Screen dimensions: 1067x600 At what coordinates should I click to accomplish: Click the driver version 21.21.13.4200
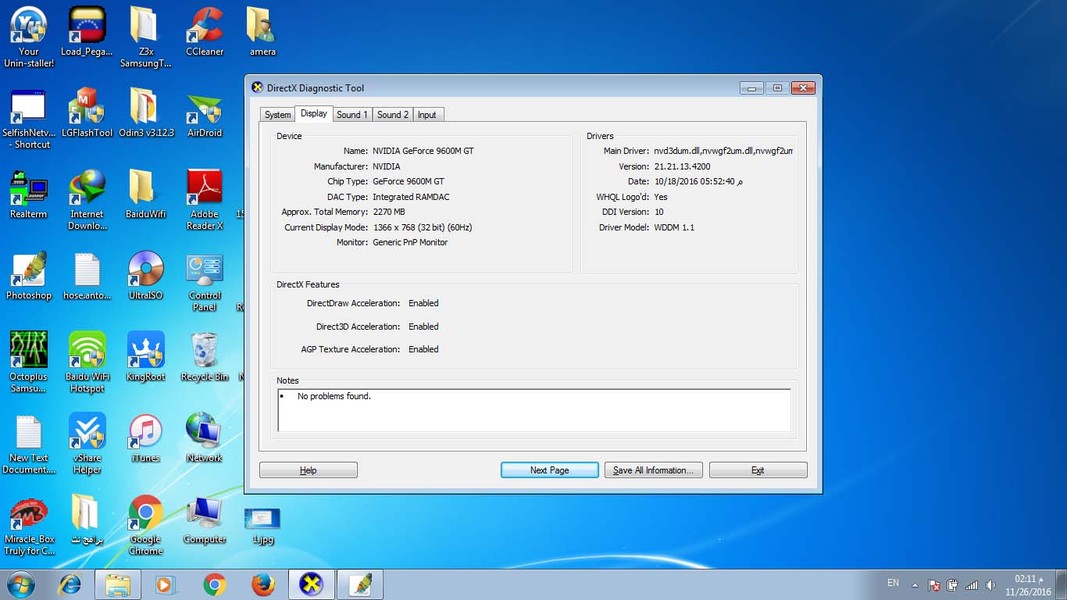click(682, 167)
